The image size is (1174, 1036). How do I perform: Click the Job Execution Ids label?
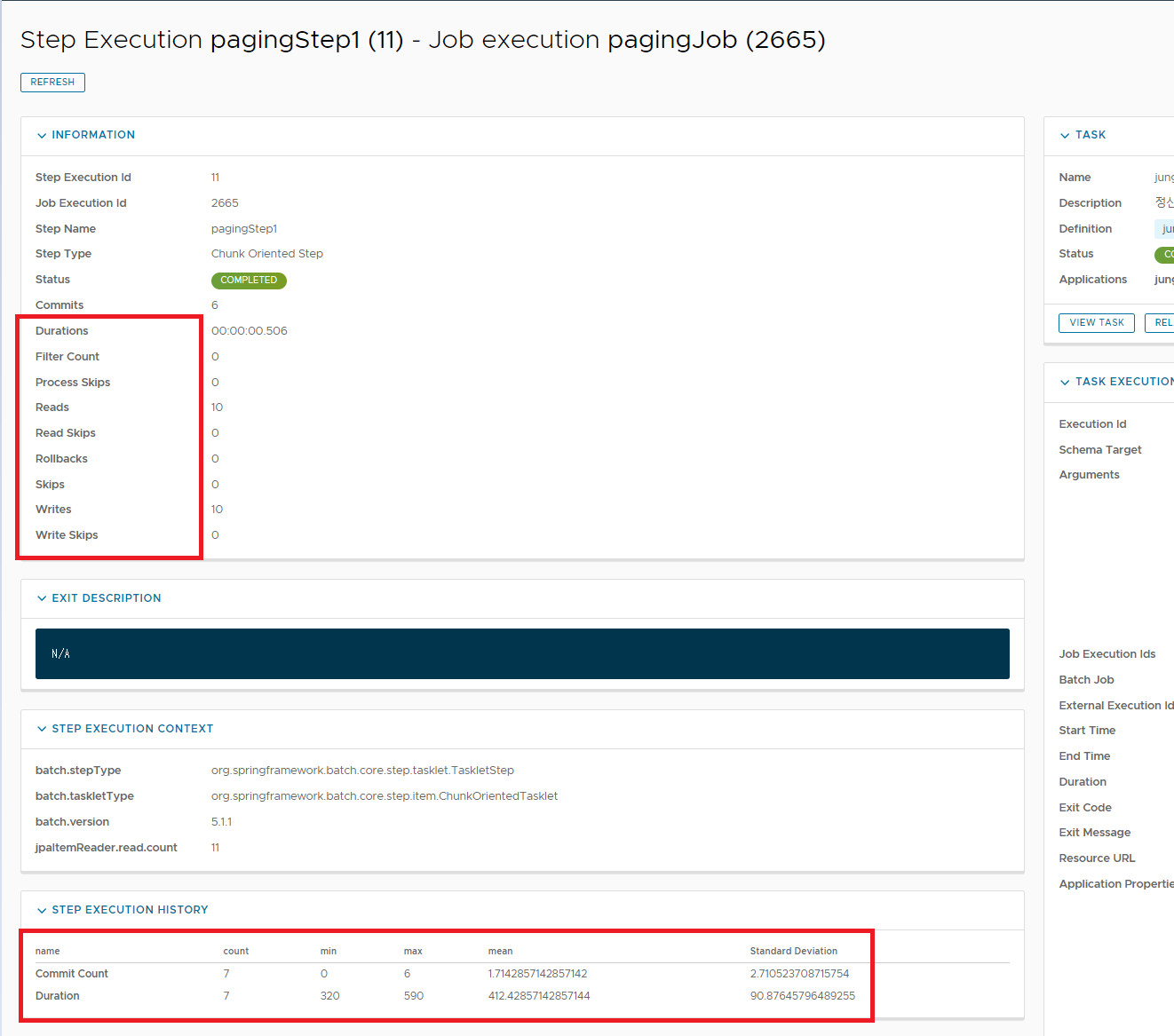point(1107,654)
